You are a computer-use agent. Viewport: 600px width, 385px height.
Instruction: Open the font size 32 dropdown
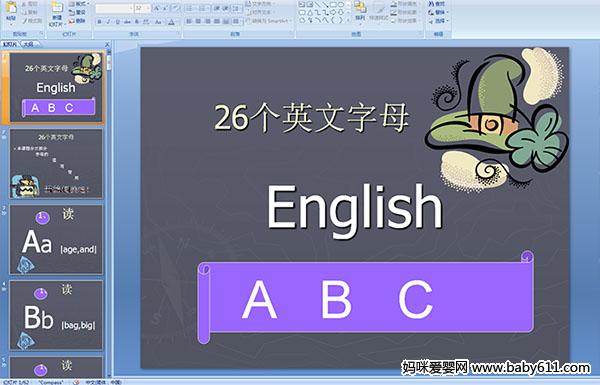142,8
